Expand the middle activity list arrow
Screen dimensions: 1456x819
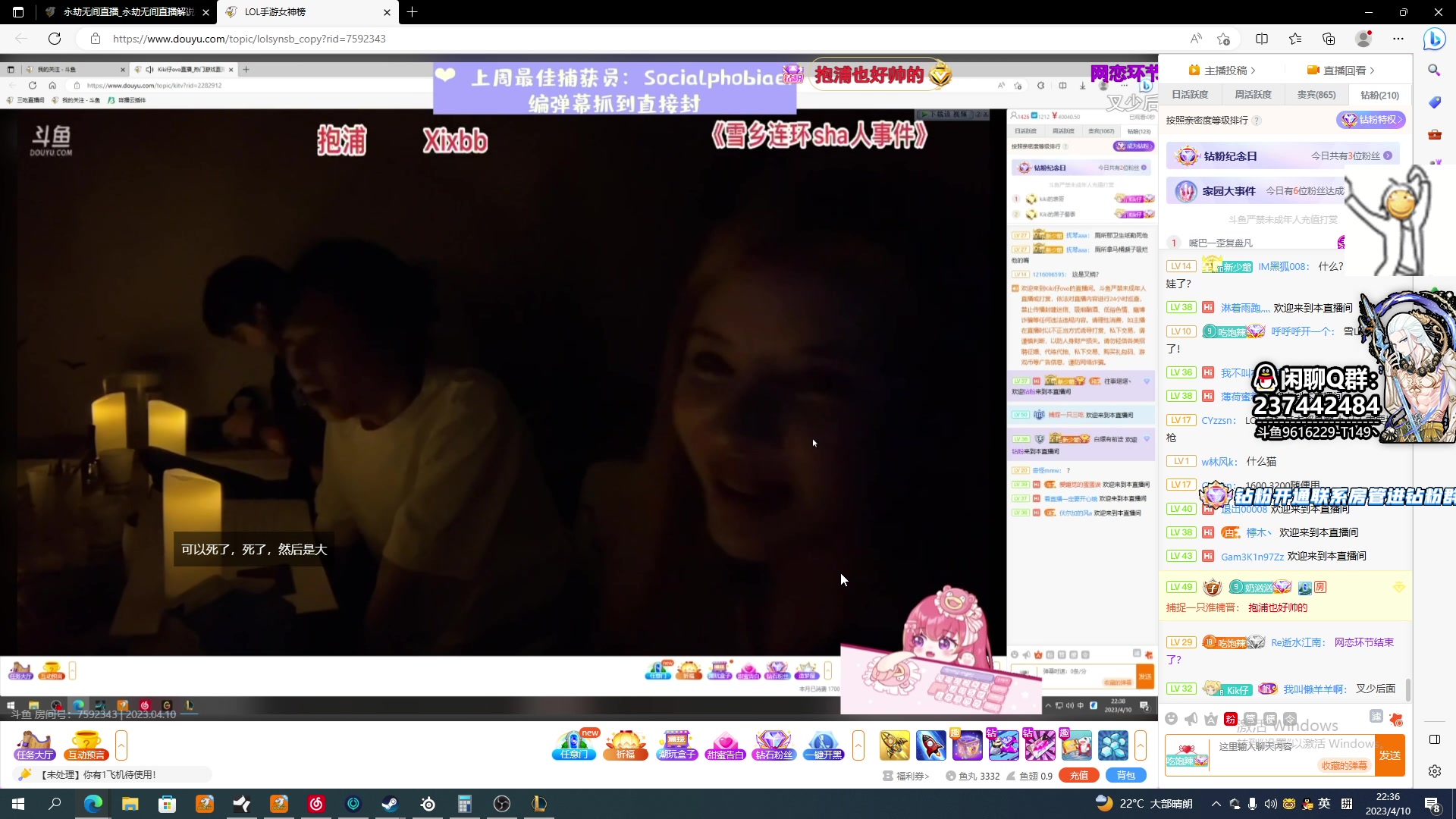click(x=858, y=745)
